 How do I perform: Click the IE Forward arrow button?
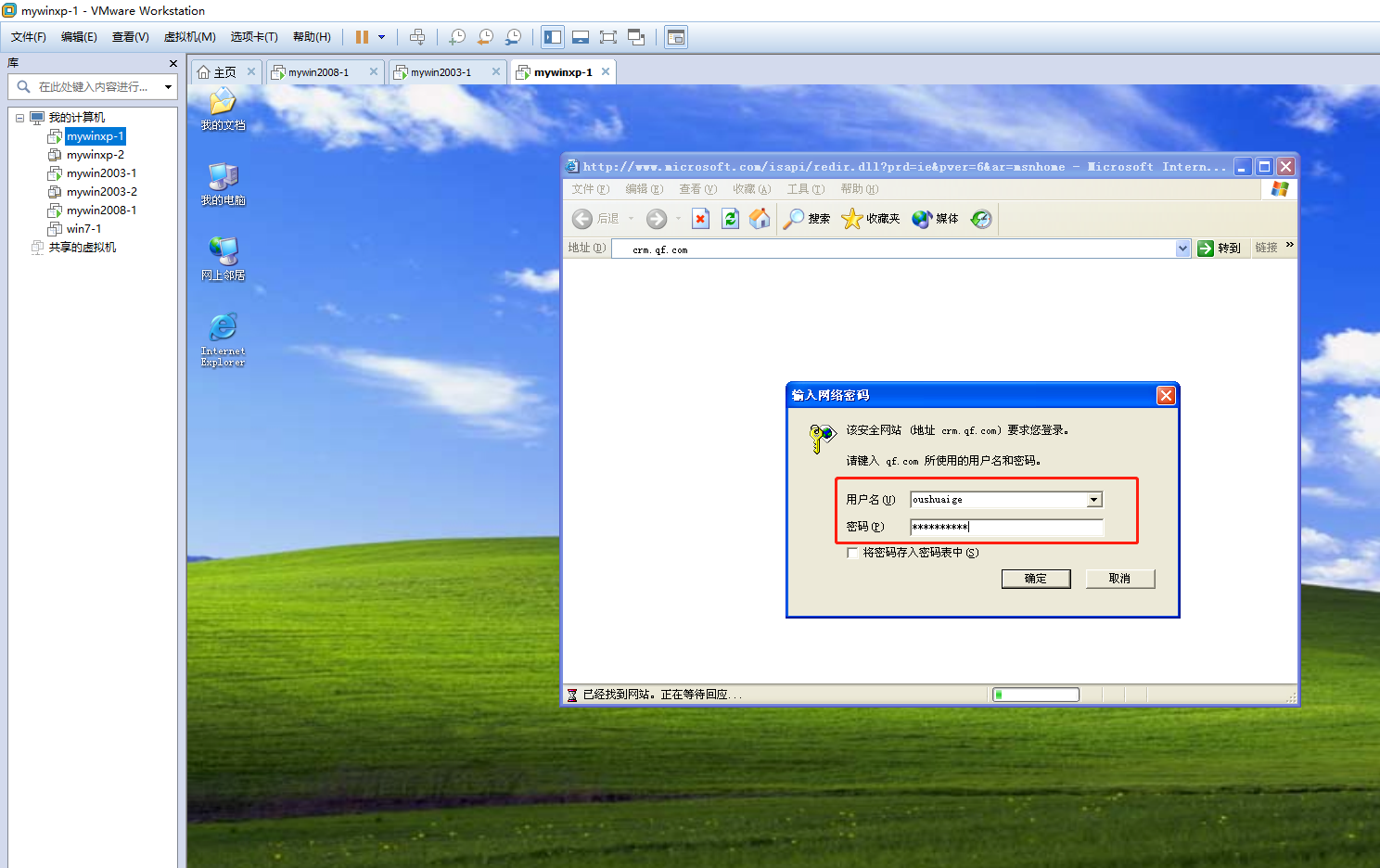[x=657, y=219]
